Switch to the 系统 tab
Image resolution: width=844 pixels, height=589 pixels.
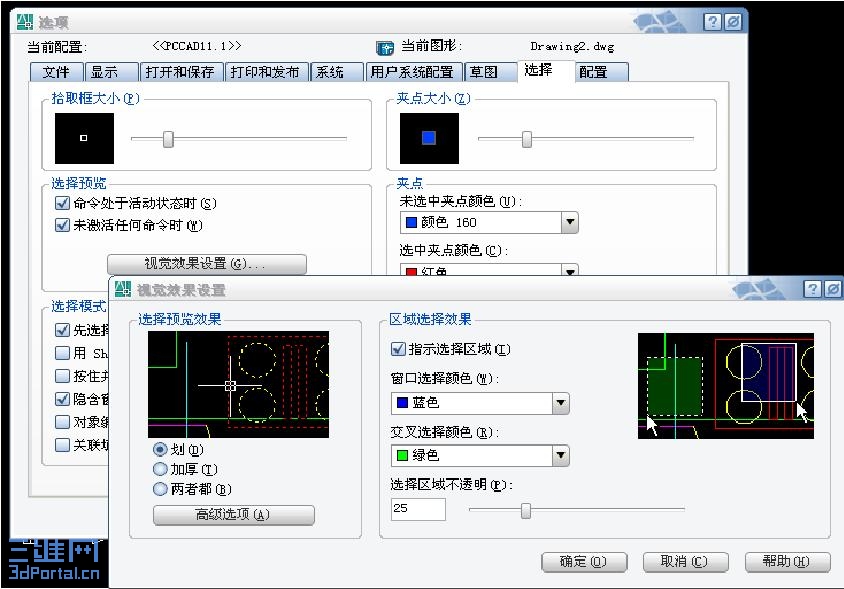click(337, 72)
